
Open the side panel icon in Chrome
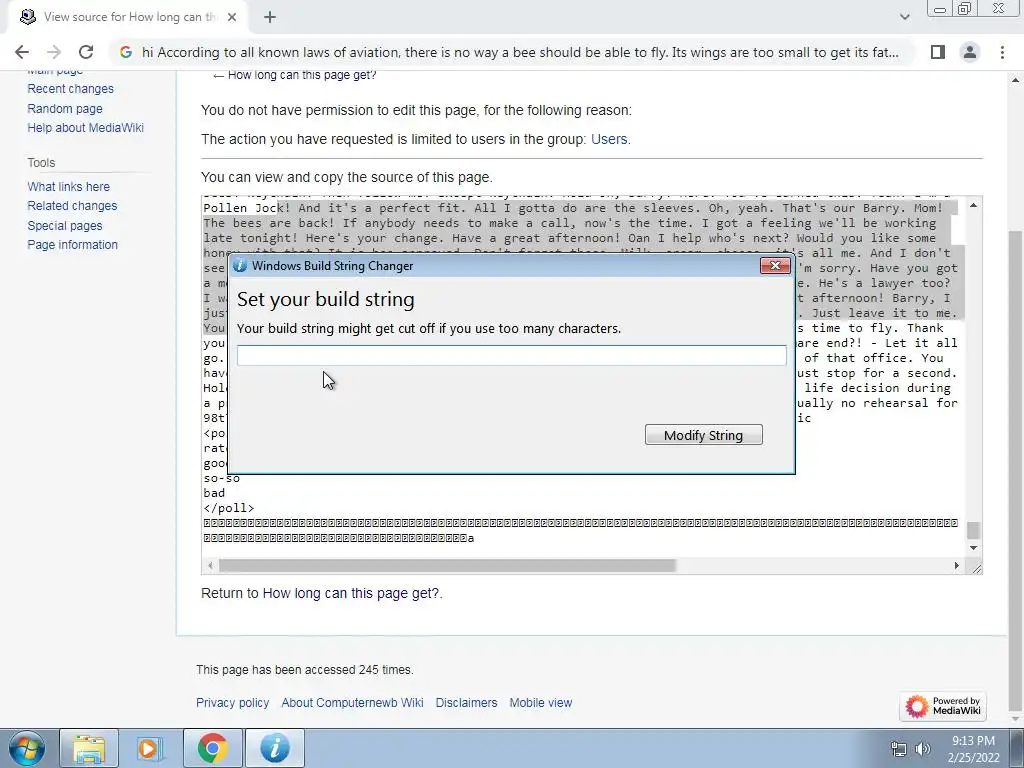click(x=938, y=52)
